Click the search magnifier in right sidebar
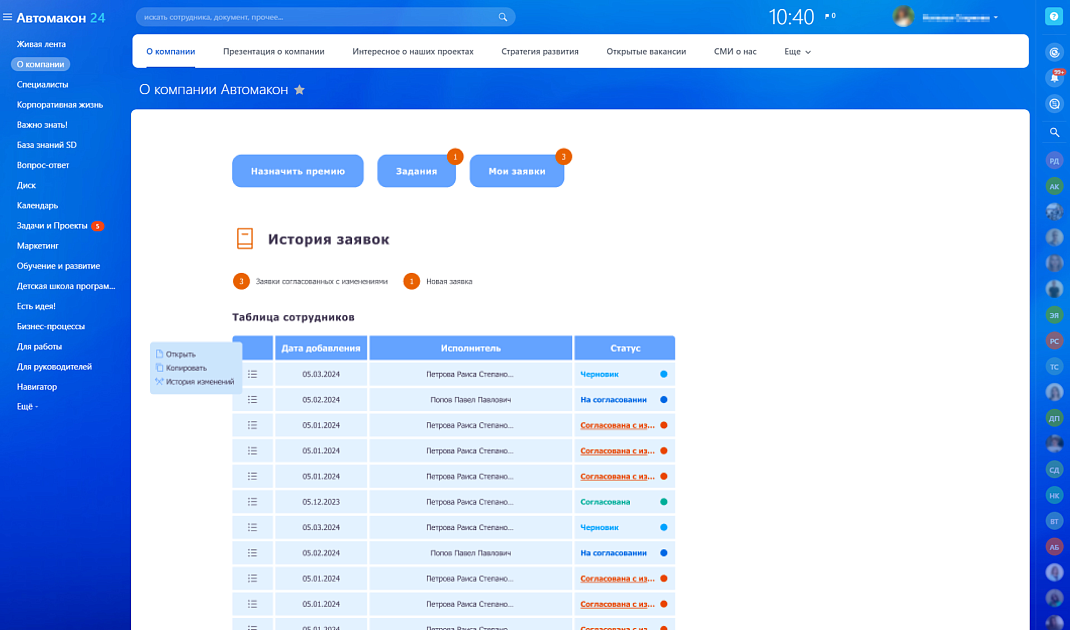The width and height of the screenshot is (1070, 630). tap(1054, 132)
